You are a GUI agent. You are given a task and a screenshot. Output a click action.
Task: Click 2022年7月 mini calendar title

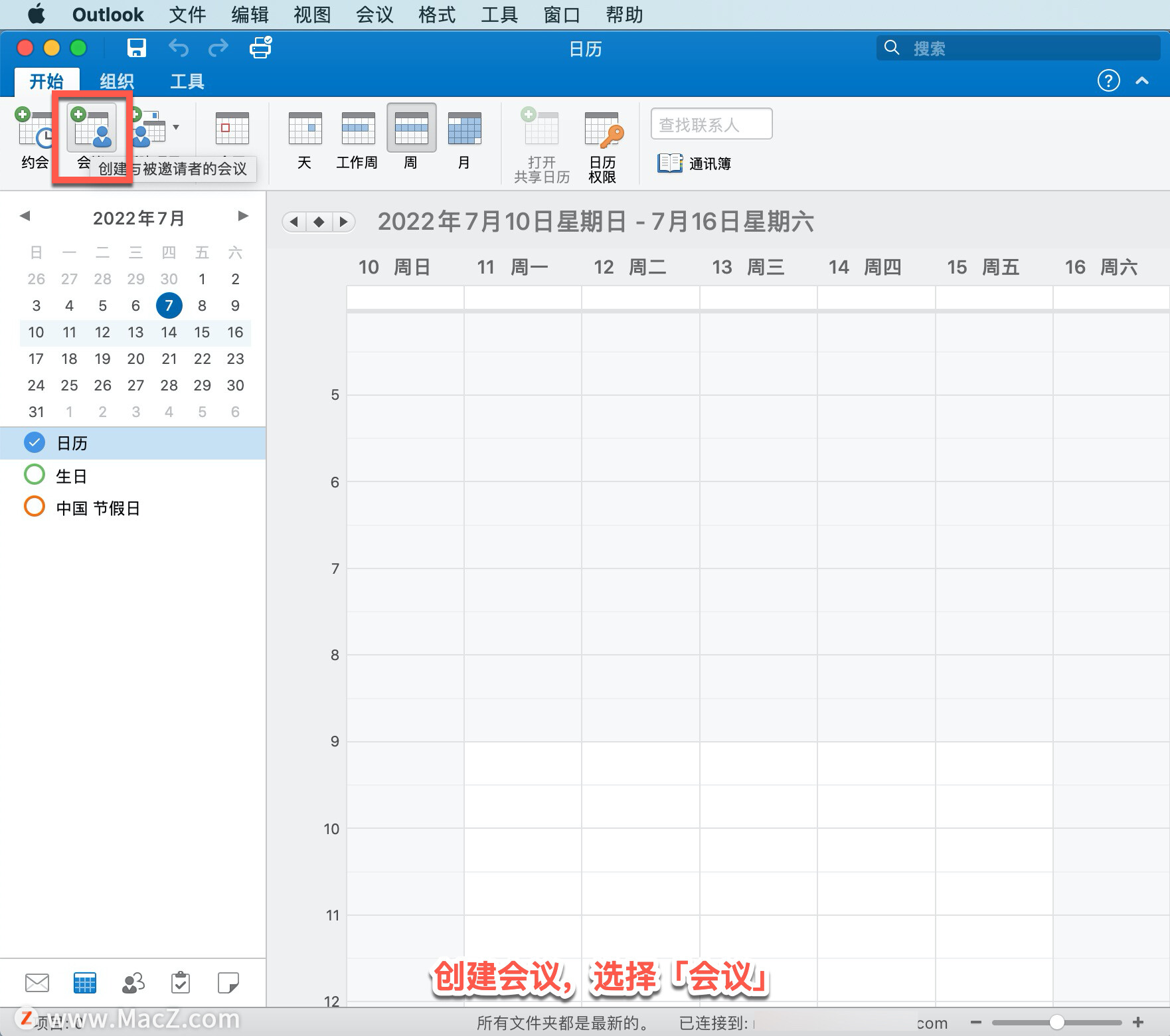click(x=138, y=218)
